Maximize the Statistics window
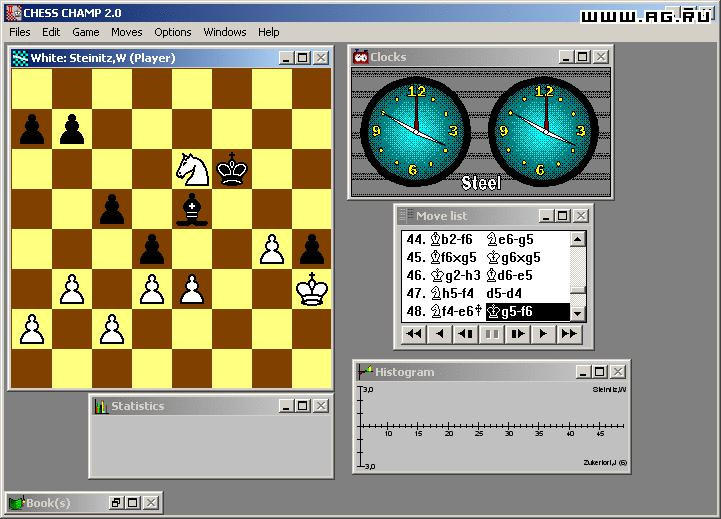Screen dimensions: 721x519 303,405
